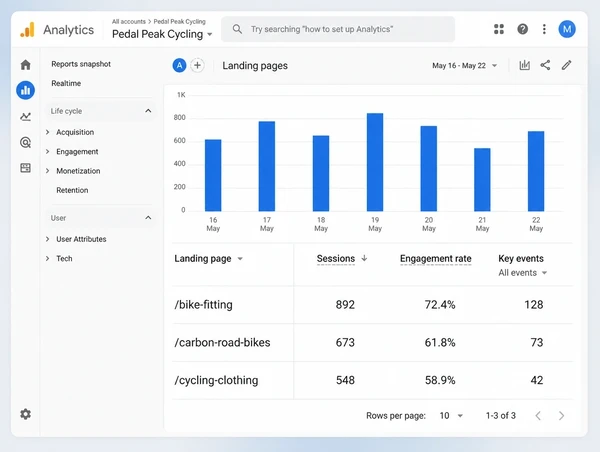Screen dimensions: 600x452
Task: Add a comparison with plus button
Action: [x=197, y=65]
